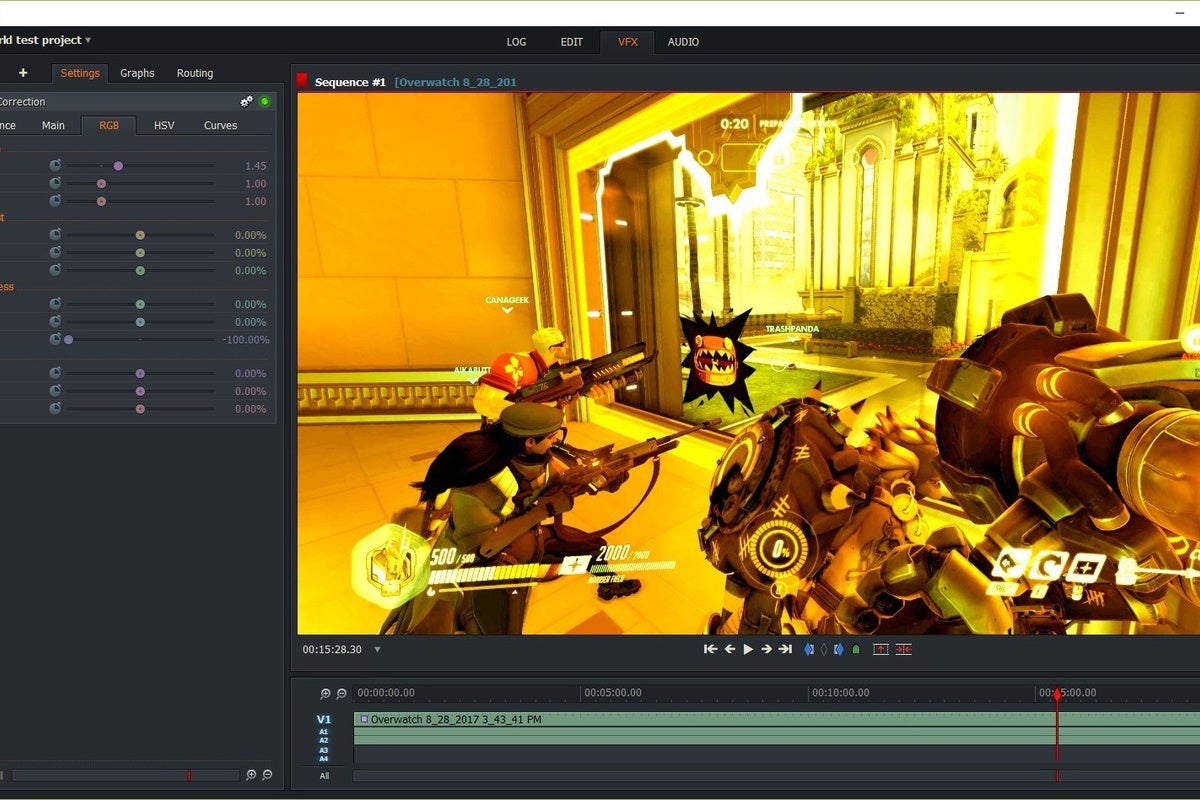Click the keyframe icon on the -100.00% row
This screenshot has height=800, width=1200.
[55, 340]
